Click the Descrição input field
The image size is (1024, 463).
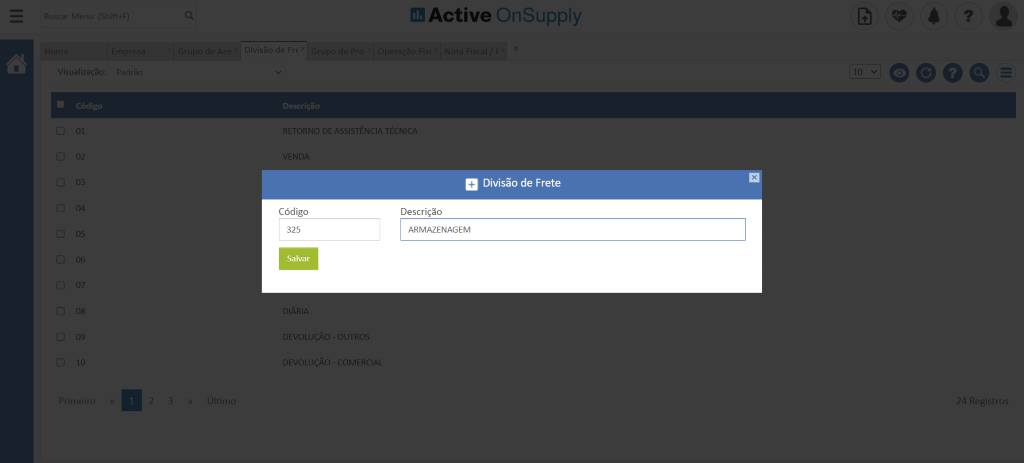pyautogui.click(x=573, y=230)
